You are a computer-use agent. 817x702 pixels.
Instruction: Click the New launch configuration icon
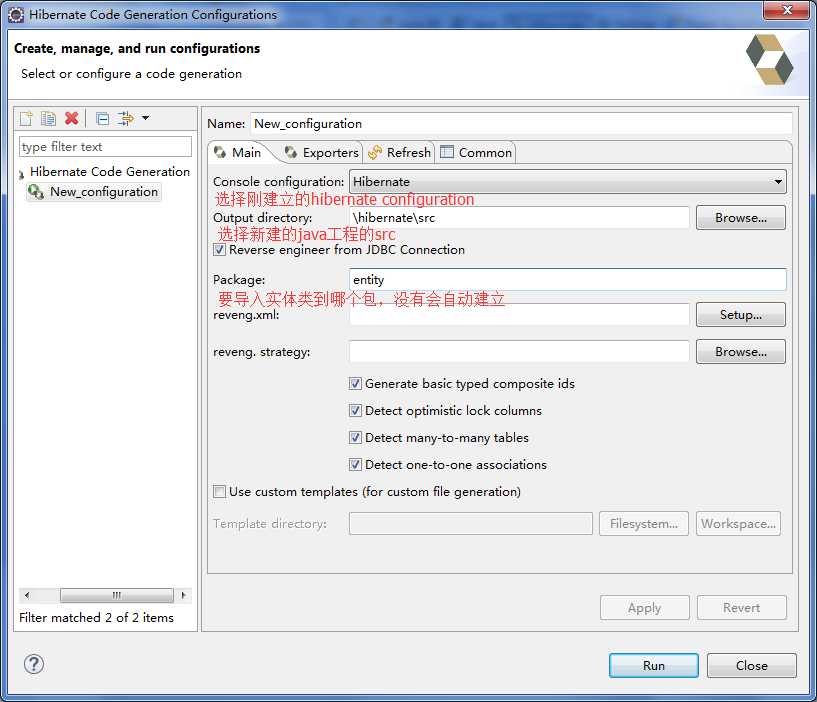[26, 118]
